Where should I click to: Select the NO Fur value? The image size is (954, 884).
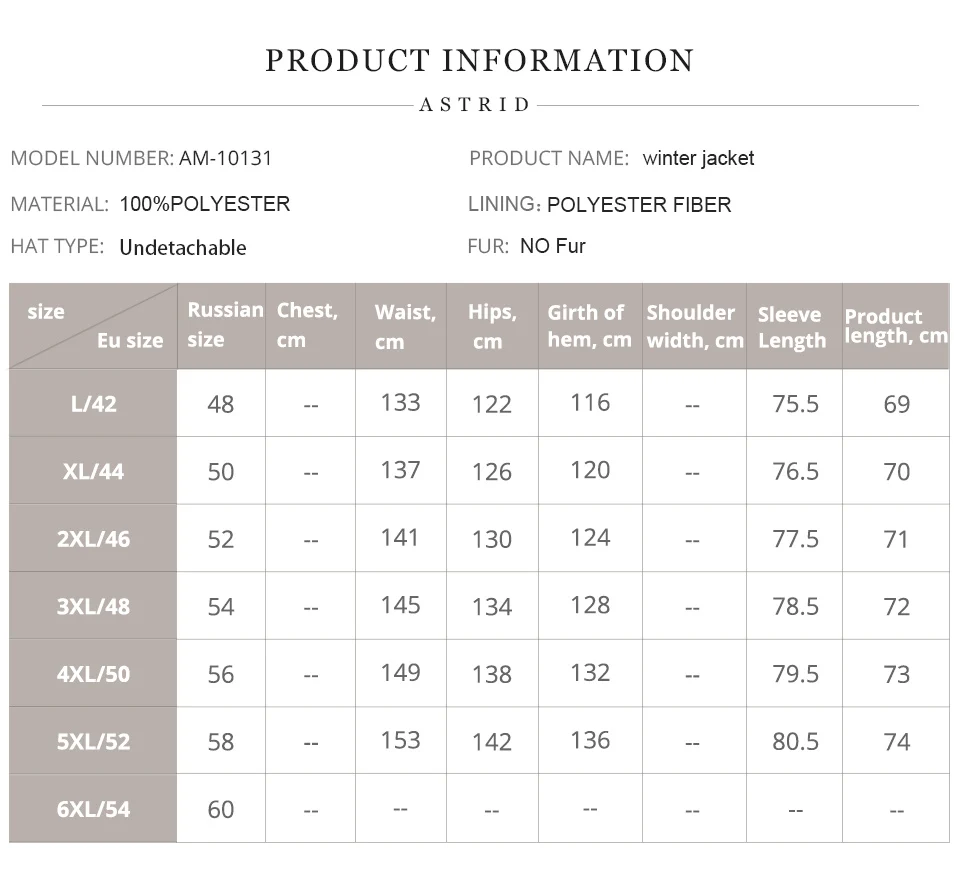[552, 246]
